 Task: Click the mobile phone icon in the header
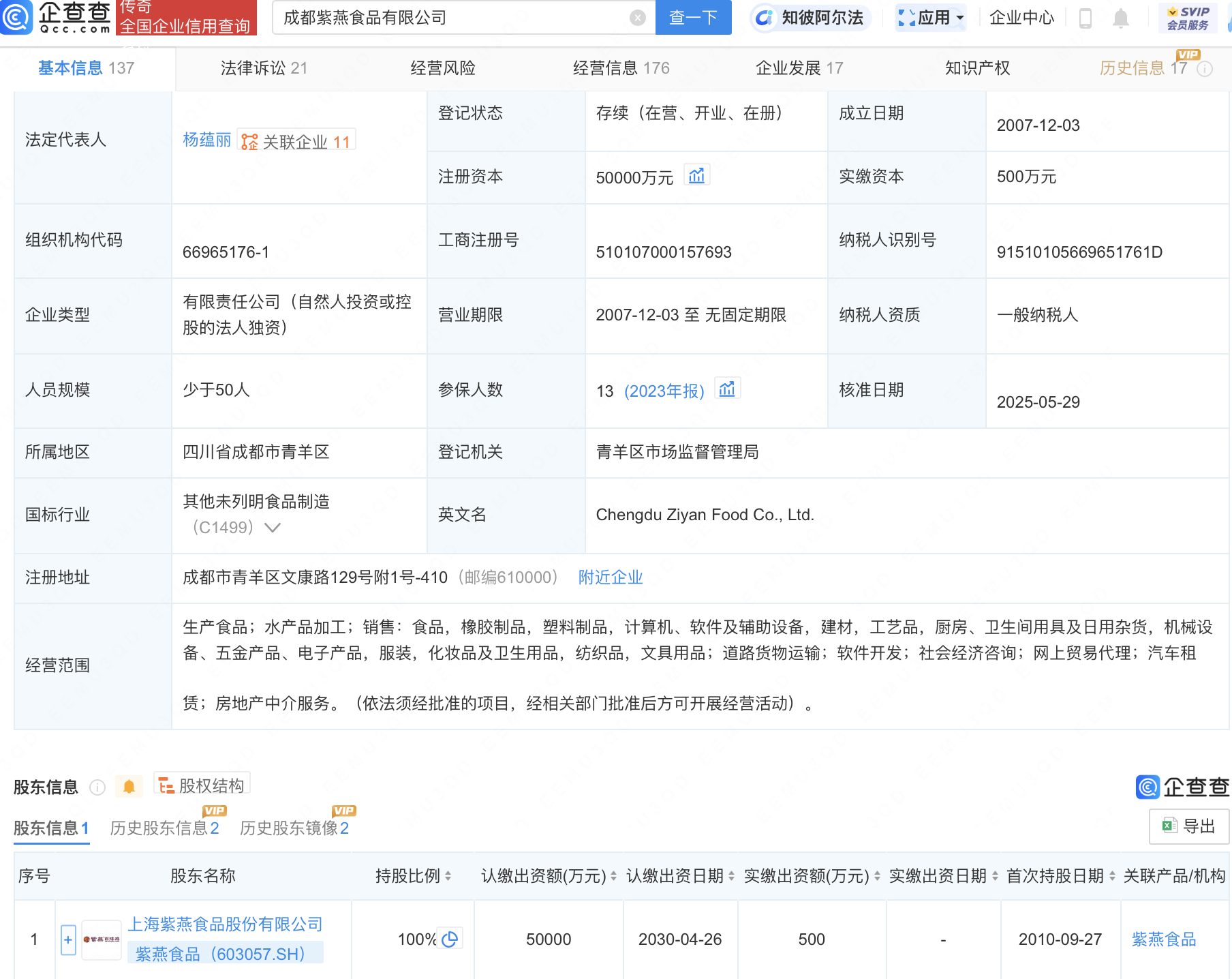click(x=1085, y=18)
